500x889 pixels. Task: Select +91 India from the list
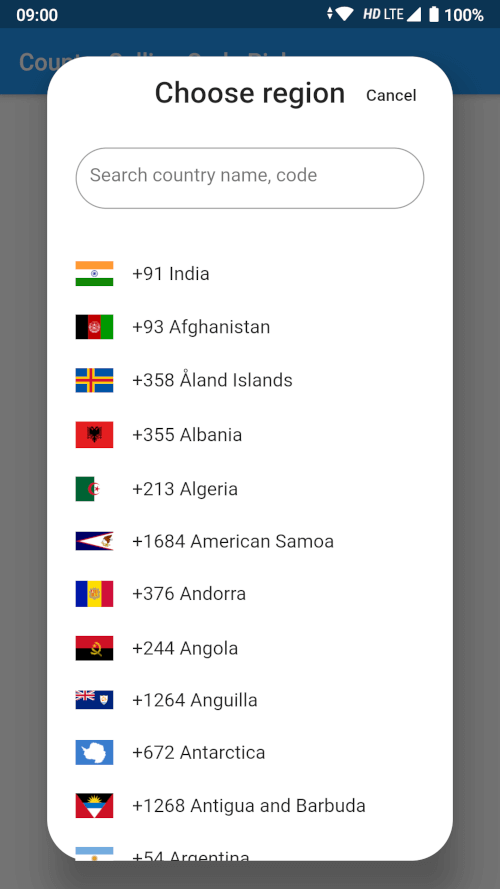pos(250,273)
